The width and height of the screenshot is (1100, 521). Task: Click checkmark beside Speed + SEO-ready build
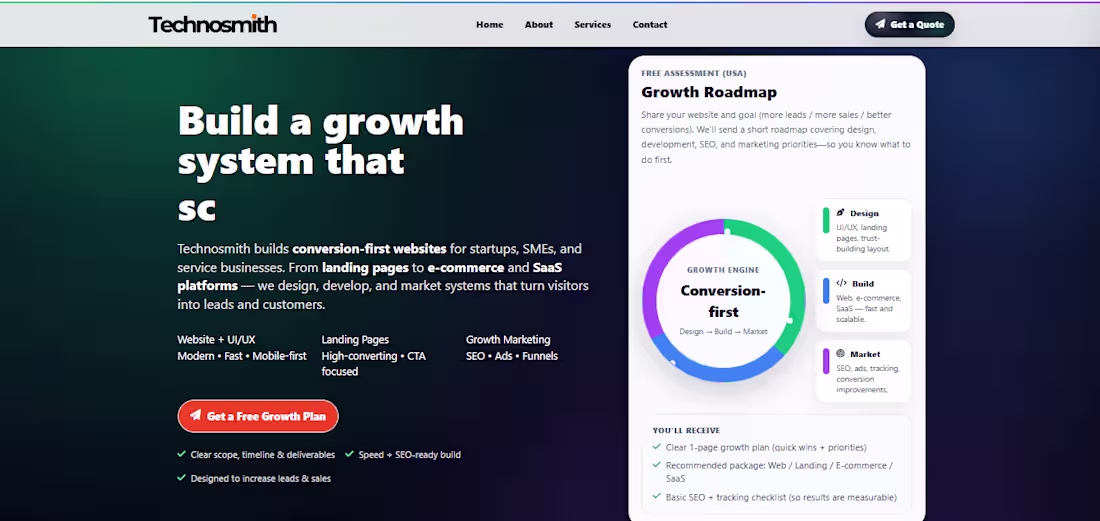click(349, 454)
